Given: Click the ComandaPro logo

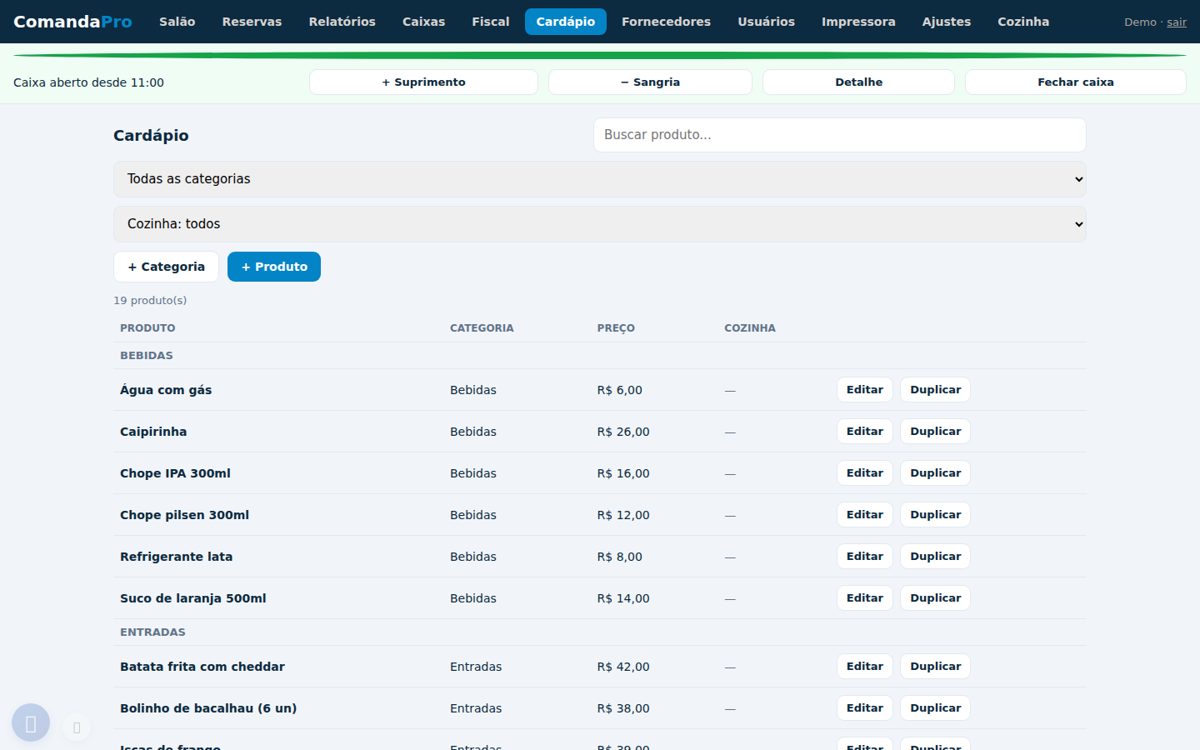Looking at the screenshot, I should (73, 21).
